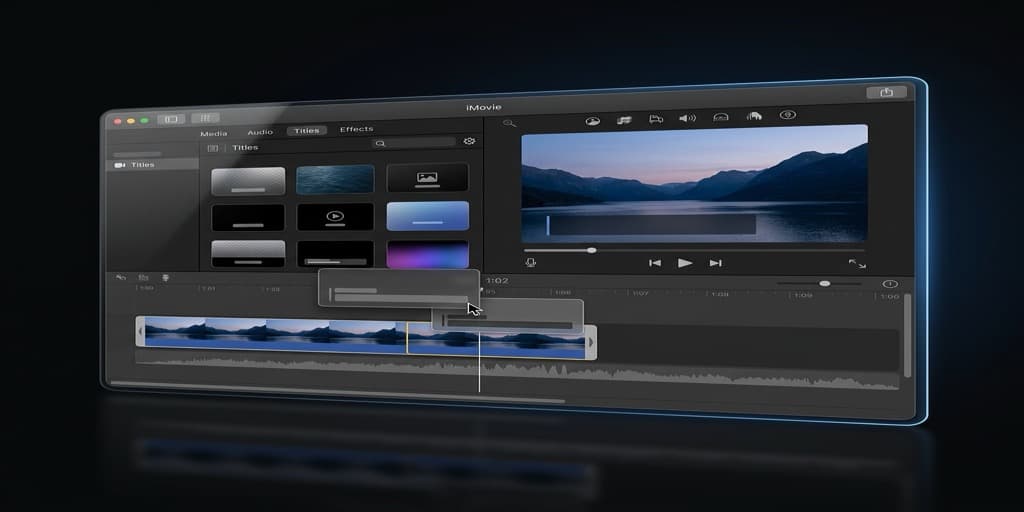Select the light gray gradient title thumbnail, top row
The width and height of the screenshot is (1024, 512).
(x=248, y=182)
